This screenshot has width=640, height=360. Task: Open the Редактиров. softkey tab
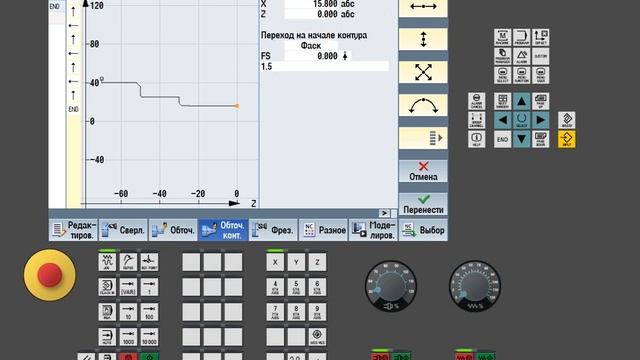(73, 230)
